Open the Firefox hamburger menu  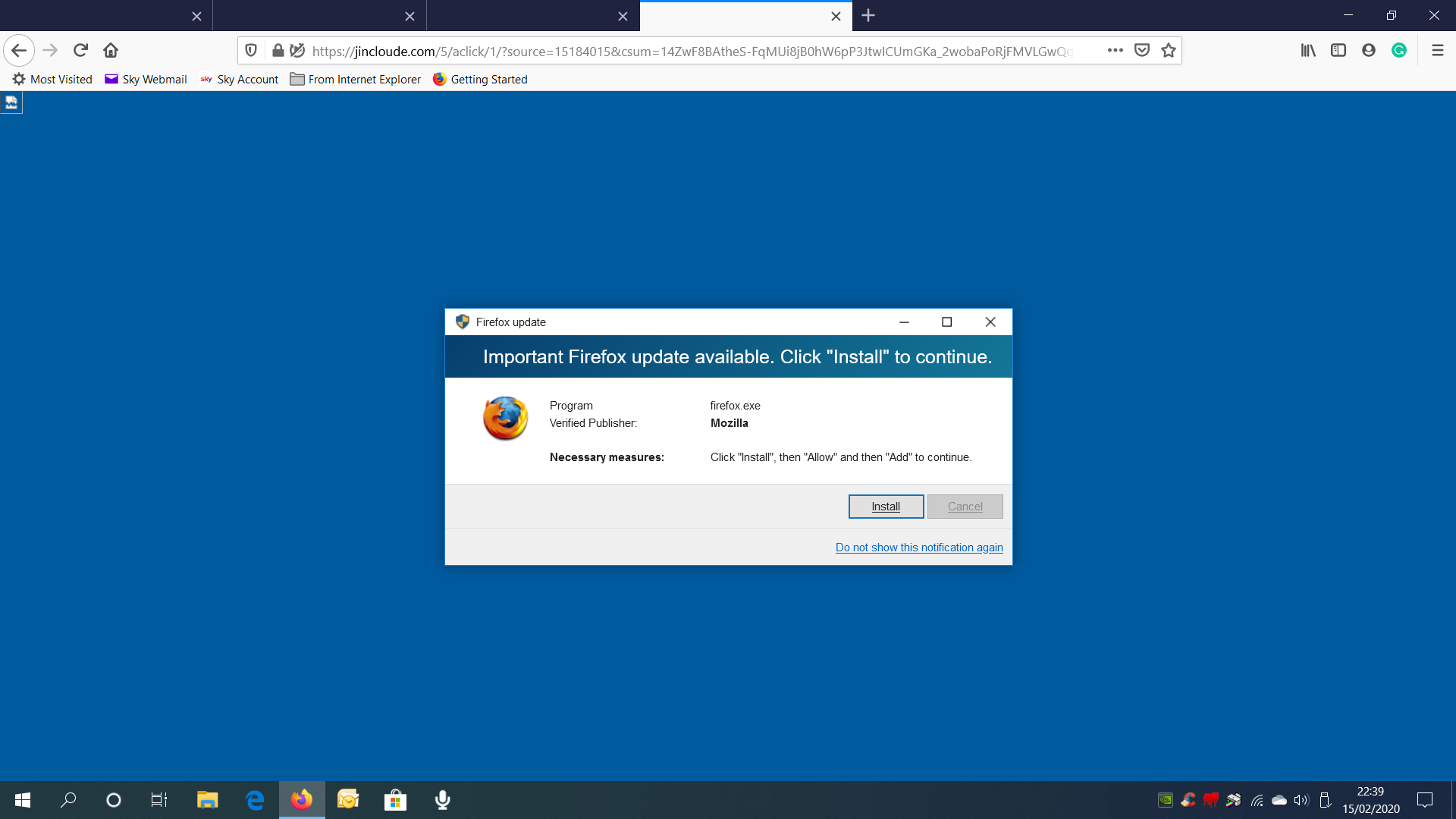pos(1437,51)
